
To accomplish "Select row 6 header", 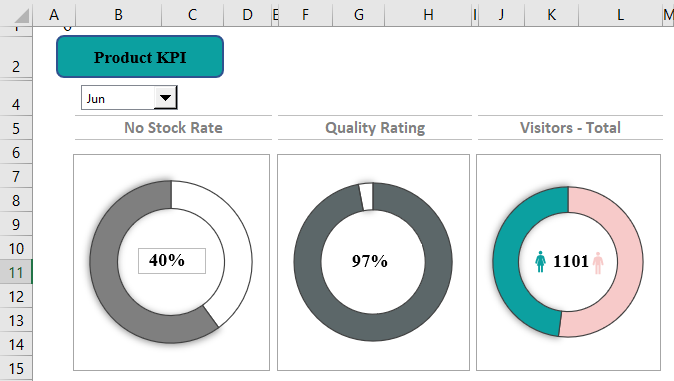I will tap(16, 152).
